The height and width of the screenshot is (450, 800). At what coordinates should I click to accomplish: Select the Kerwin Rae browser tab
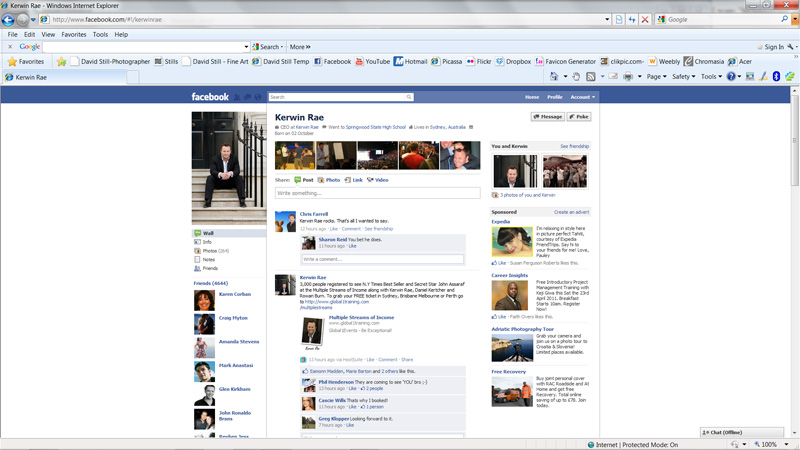tap(64, 77)
